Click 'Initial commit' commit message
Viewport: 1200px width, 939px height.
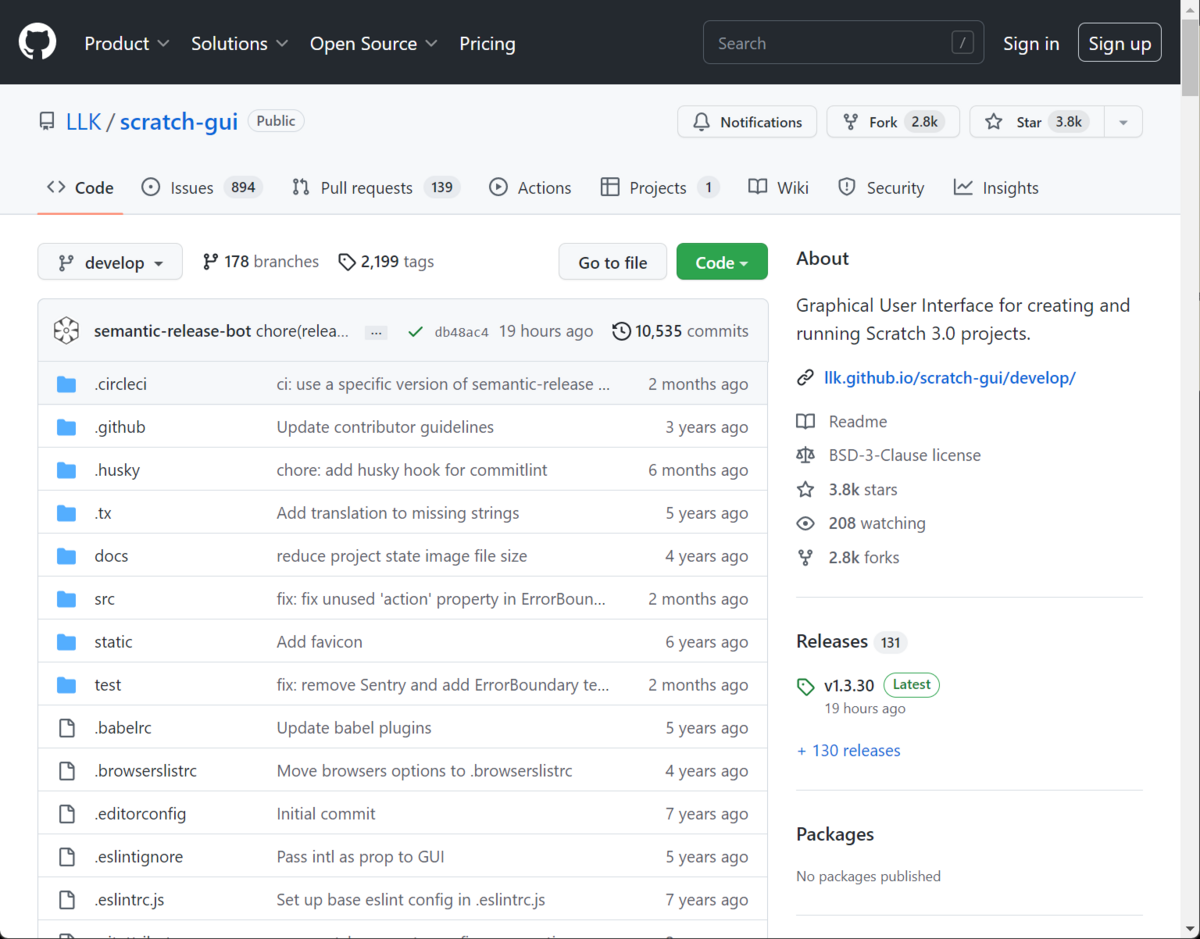coord(326,814)
